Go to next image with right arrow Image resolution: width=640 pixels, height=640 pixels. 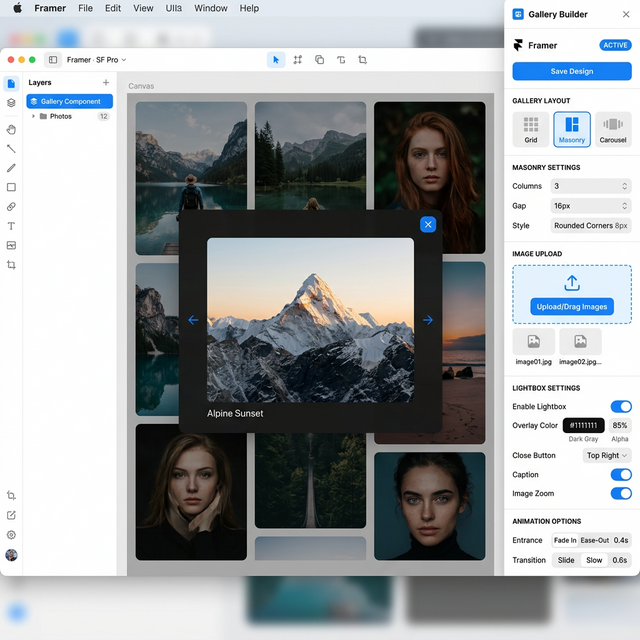coord(428,320)
